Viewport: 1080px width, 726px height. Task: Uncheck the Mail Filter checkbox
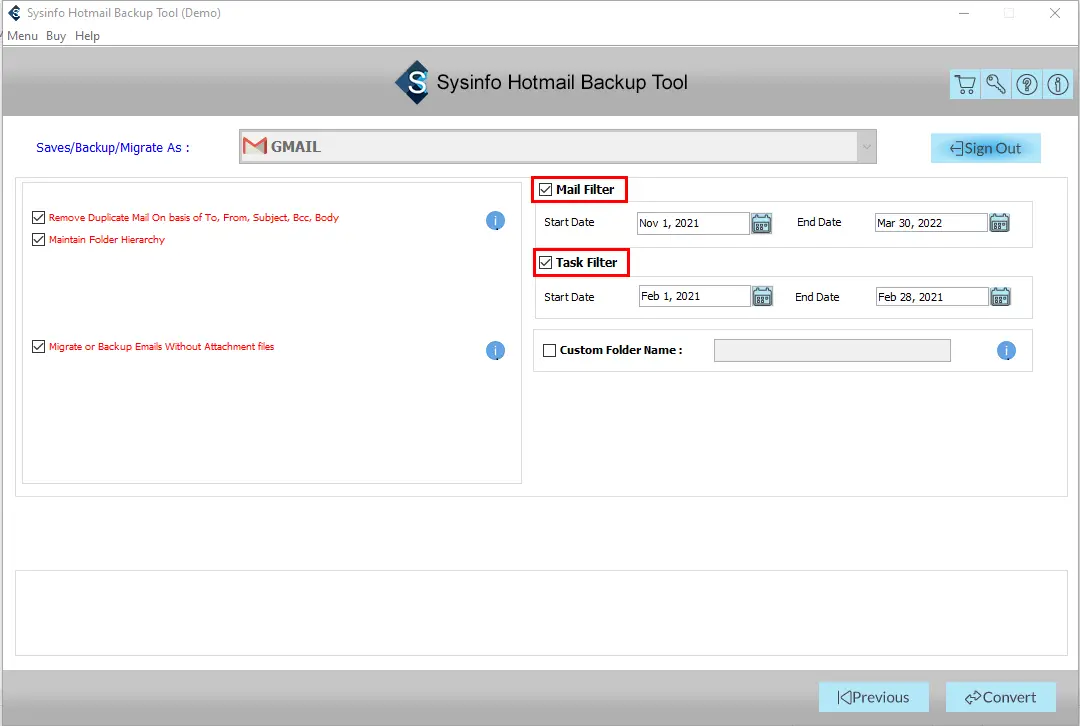(546, 189)
